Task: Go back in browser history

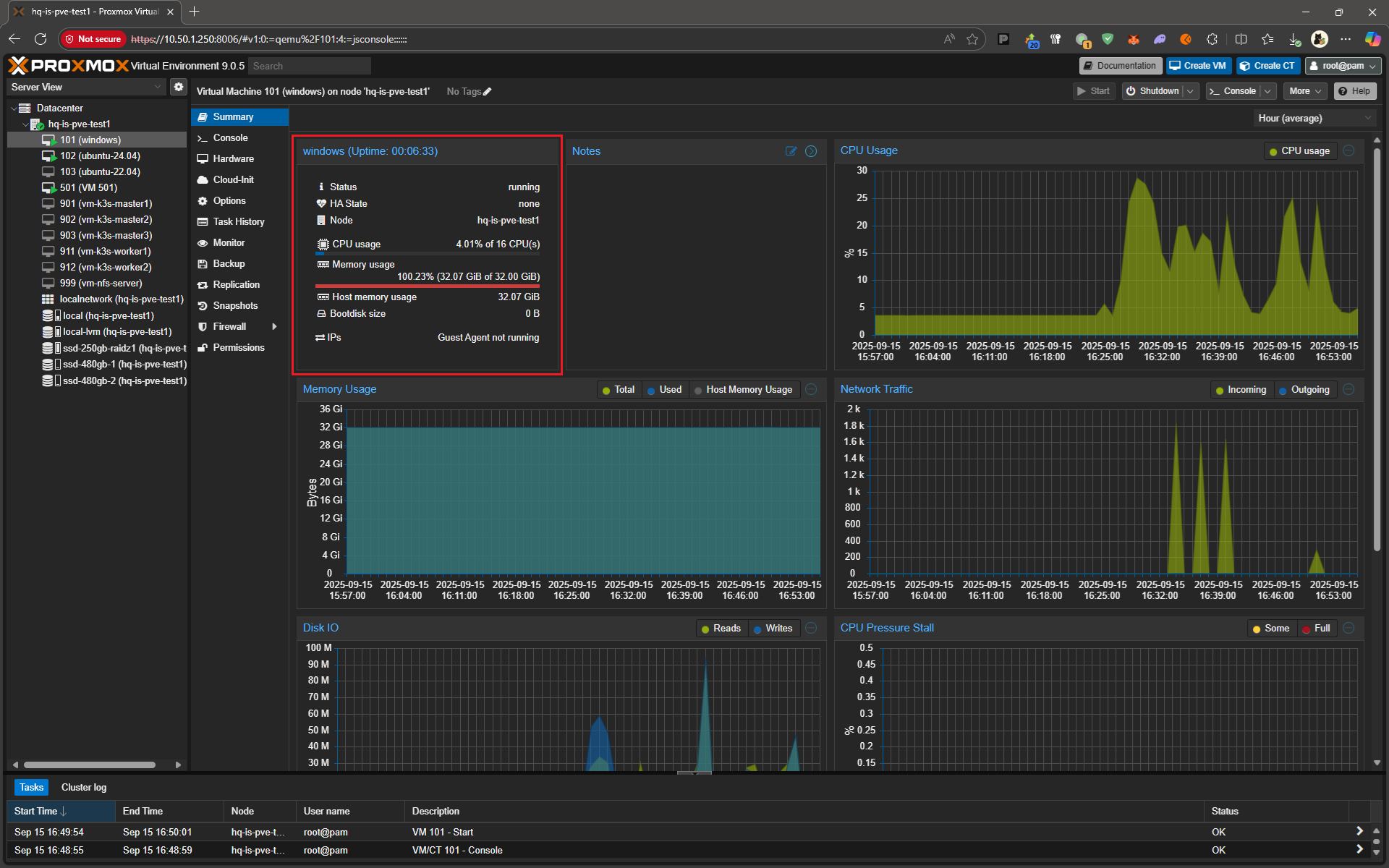Action: point(14,39)
